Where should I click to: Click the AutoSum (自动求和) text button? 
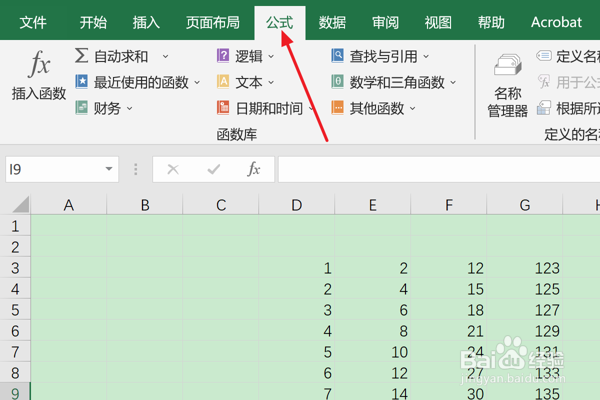click(x=121, y=56)
